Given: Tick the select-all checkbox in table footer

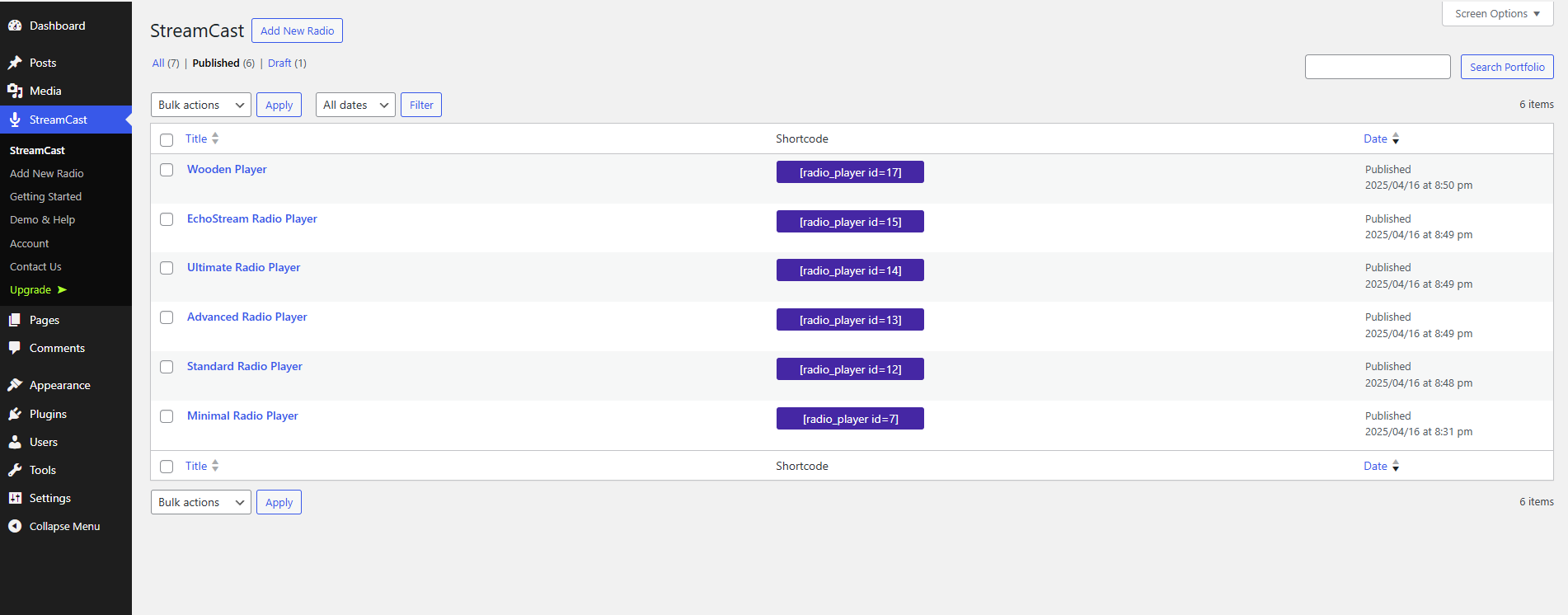Looking at the screenshot, I should pyautogui.click(x=167, y=467).
